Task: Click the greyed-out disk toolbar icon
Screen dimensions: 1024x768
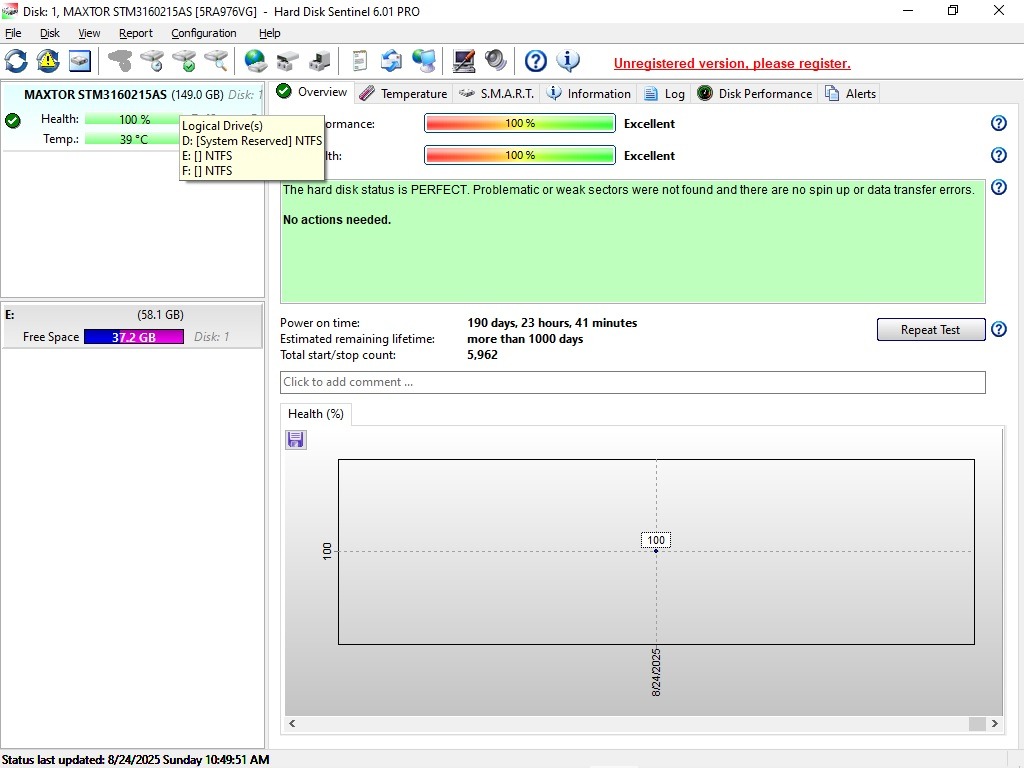Action: [x=120, y=61]
